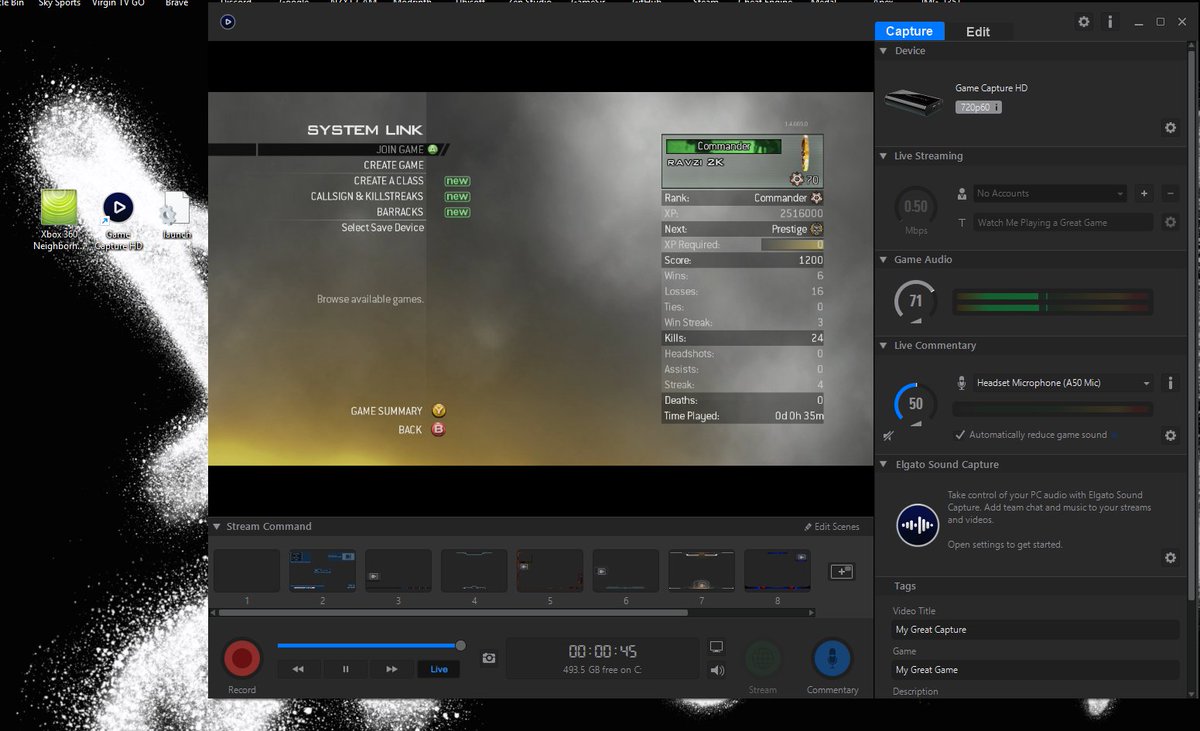Viewport: 1200px width, 731px height.
Task: Select Stream Command scene 3
Action: click(x=398, y=570)
